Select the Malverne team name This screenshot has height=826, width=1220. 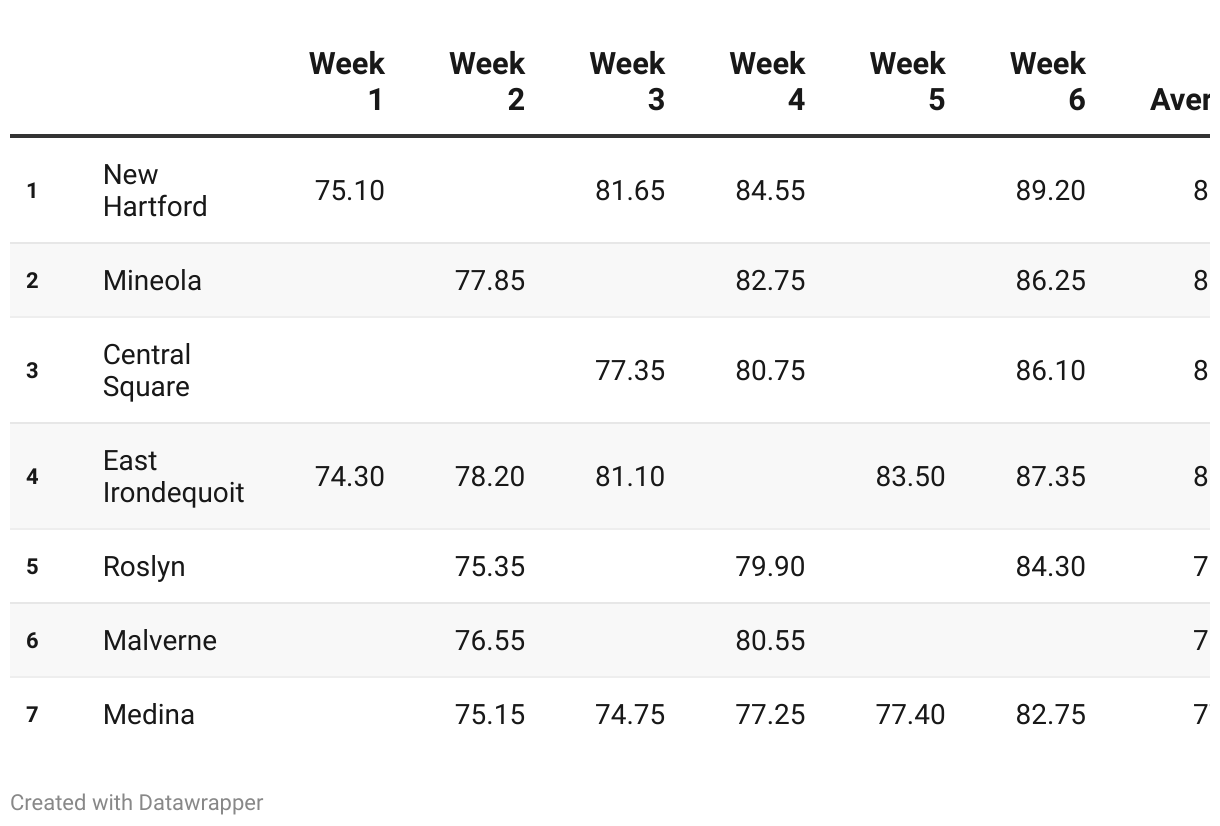tap(160, 640)
